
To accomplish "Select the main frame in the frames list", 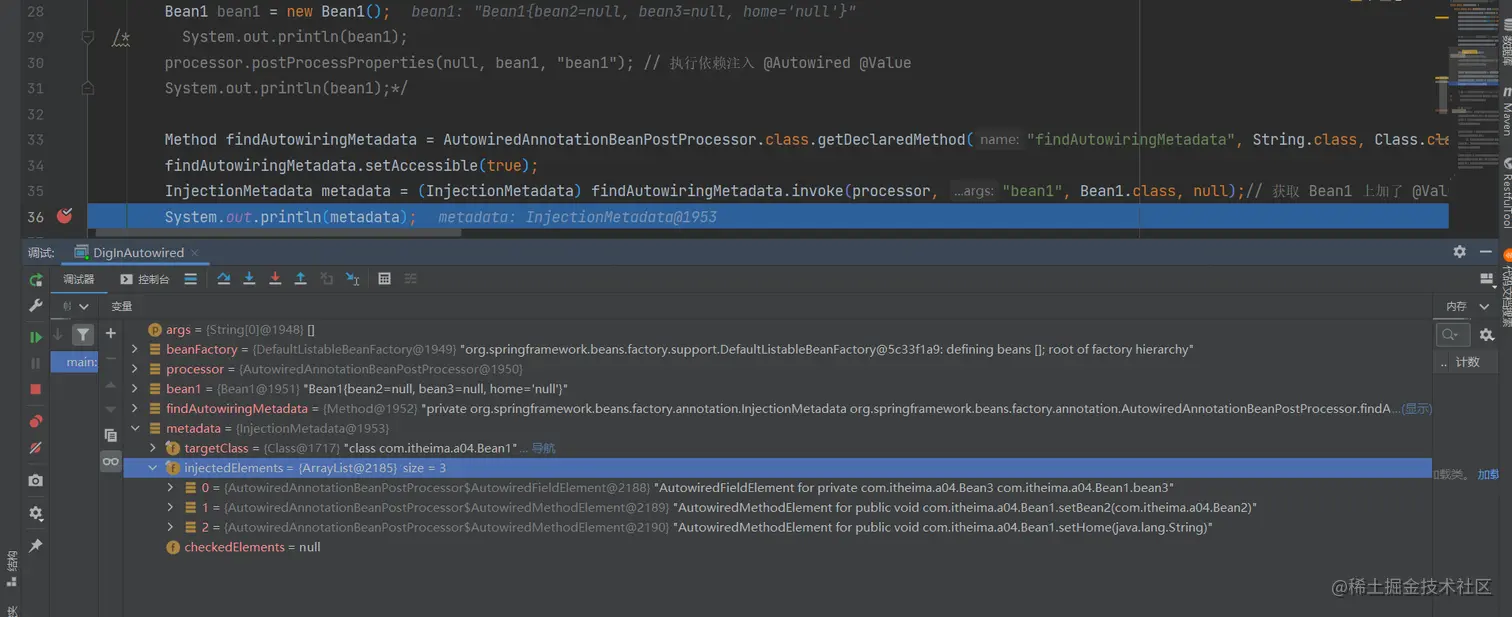I will 75,362.
